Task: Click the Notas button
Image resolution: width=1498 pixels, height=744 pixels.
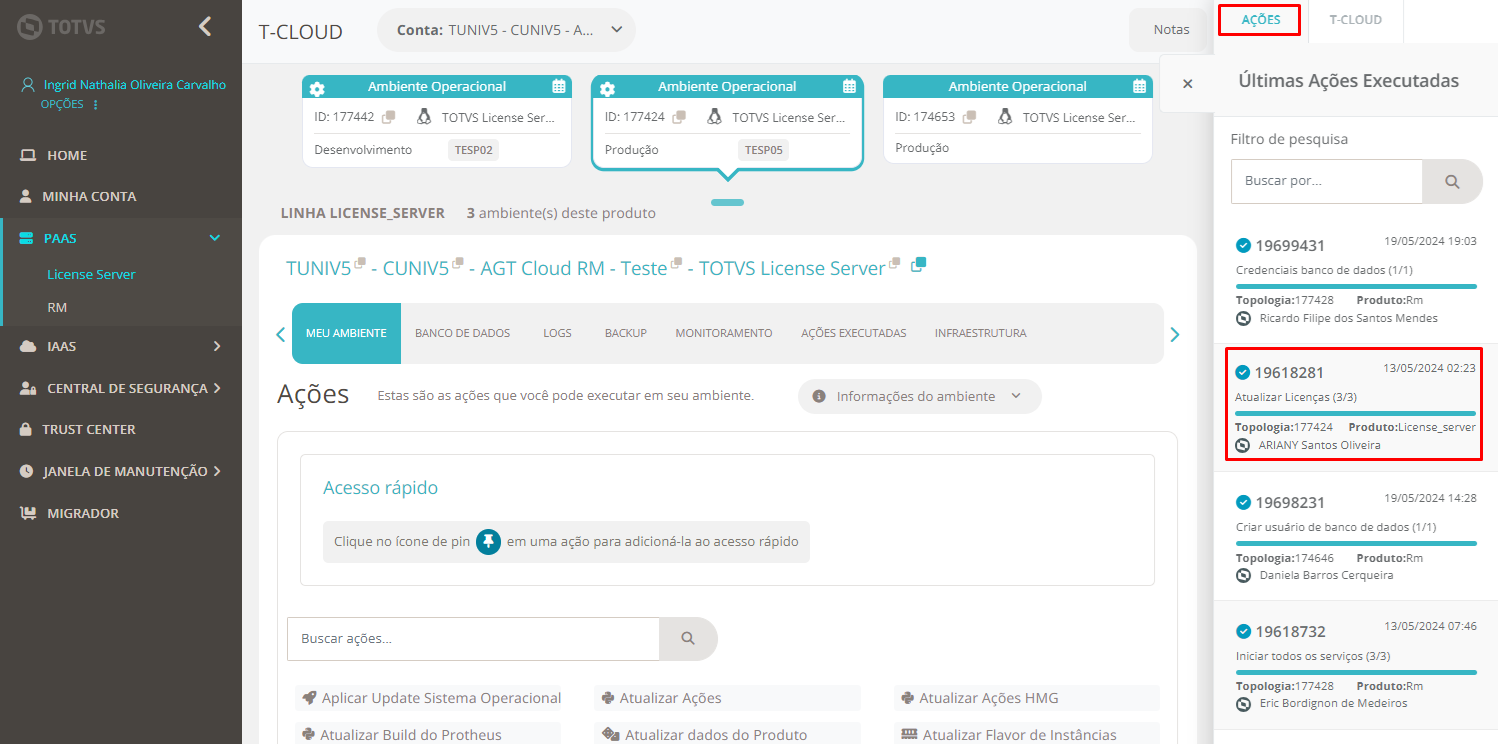Action: tap(1171, 30)
